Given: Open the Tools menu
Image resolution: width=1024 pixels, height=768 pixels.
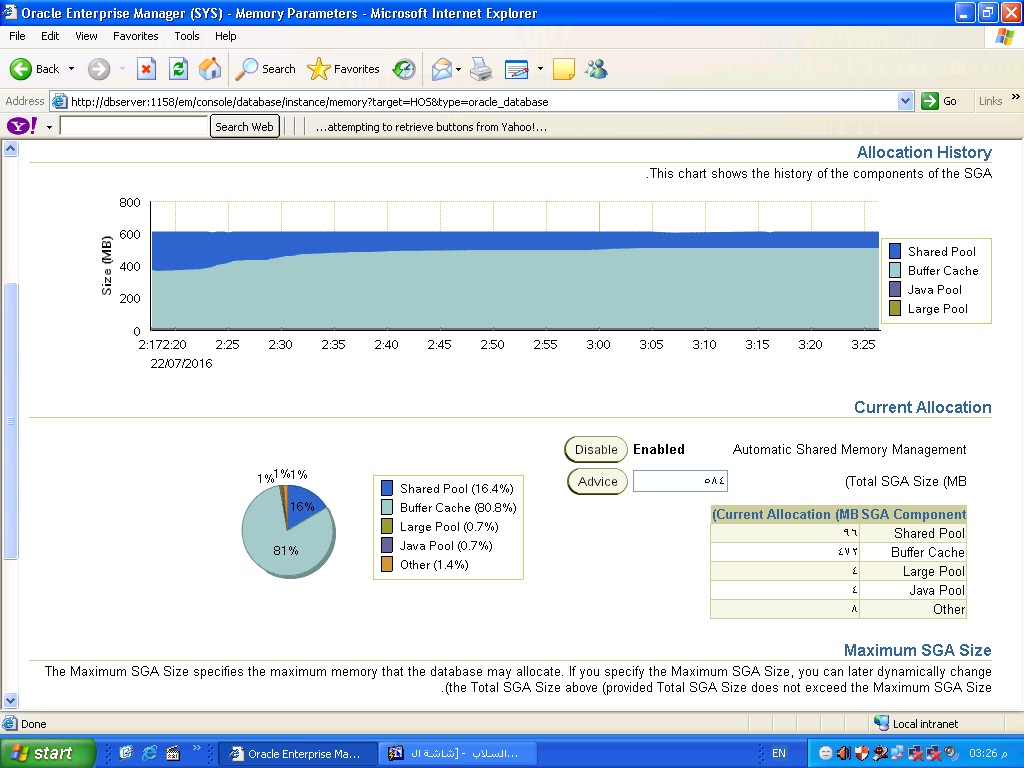Looking at the screenshot, I should click(187, 36).
